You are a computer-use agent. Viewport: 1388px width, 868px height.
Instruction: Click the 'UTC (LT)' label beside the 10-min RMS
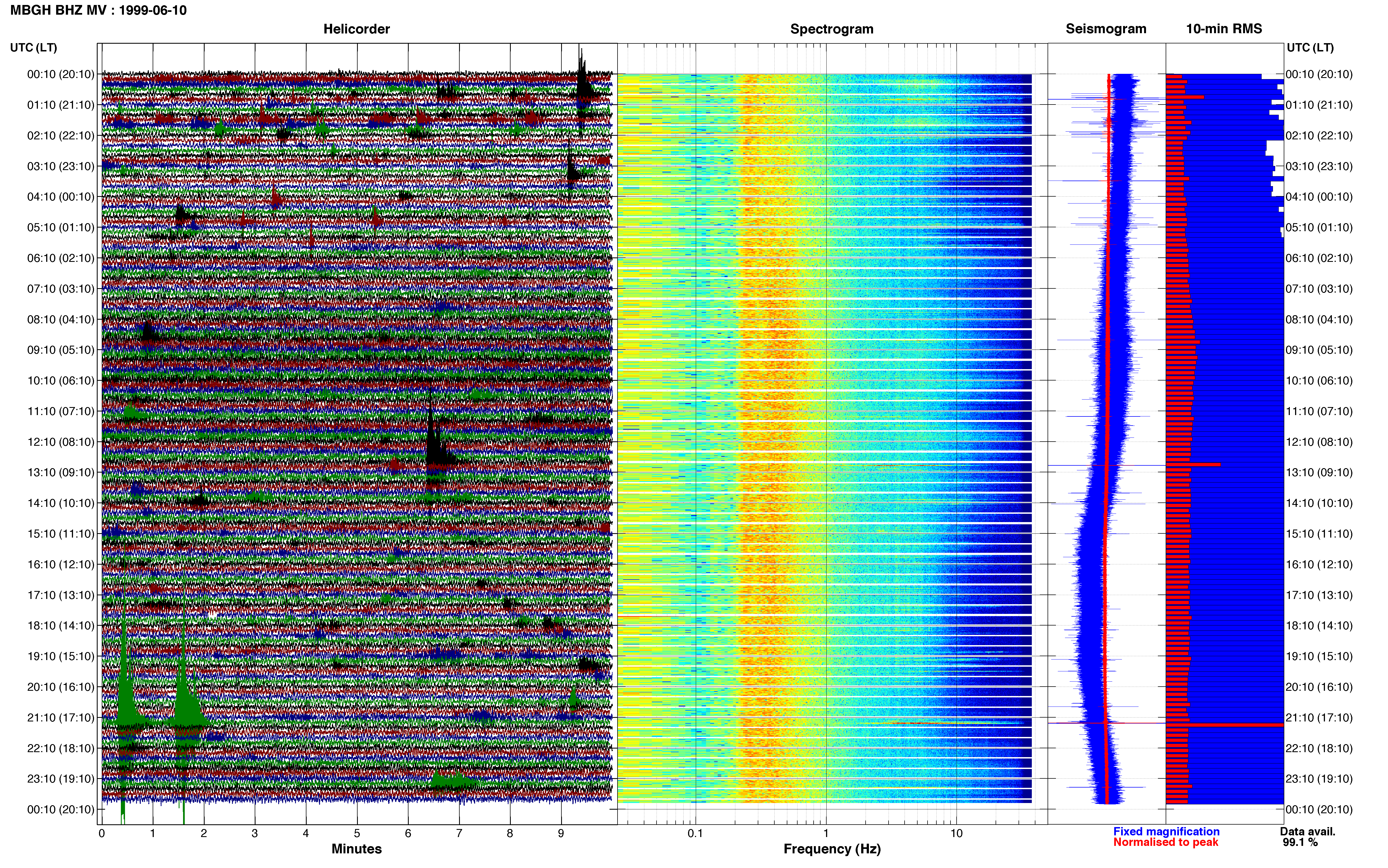click(1310, 48)
